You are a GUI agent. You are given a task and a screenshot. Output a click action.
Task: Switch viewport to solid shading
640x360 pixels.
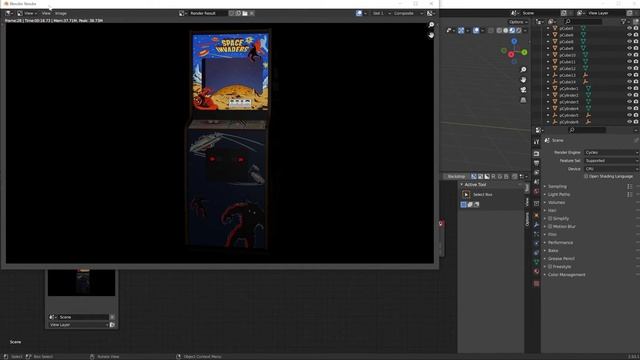[x=506, y=31]
